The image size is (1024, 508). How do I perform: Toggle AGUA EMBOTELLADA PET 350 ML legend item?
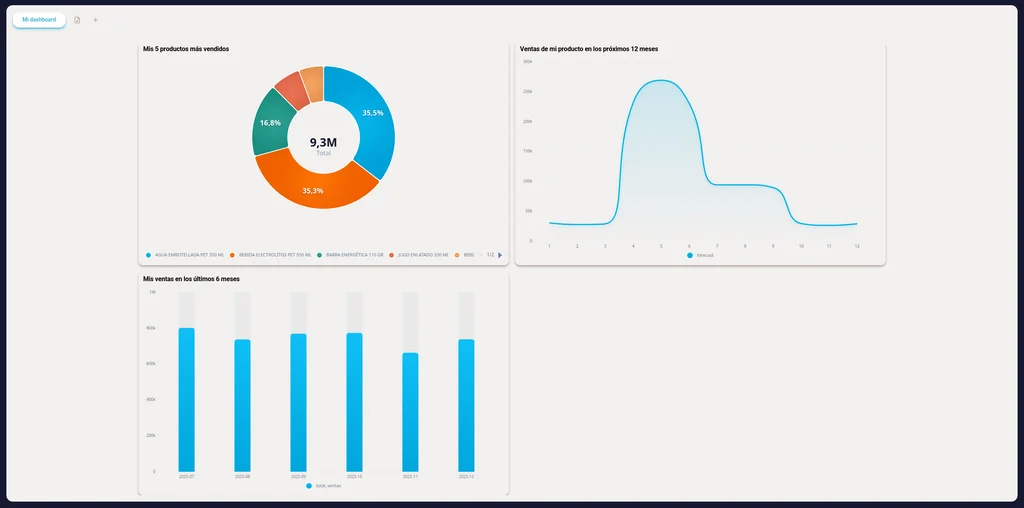click(185, 255)
